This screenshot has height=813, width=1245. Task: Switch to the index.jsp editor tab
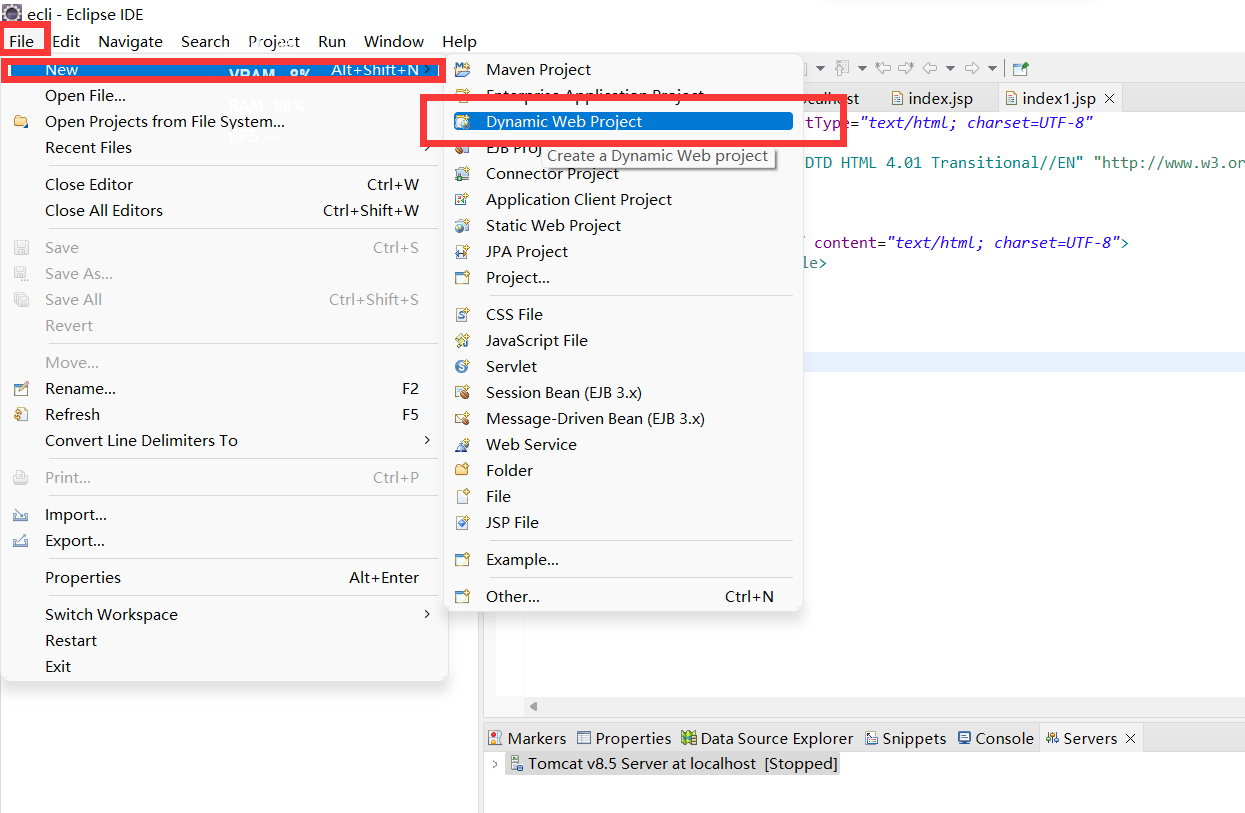point(930,98)
